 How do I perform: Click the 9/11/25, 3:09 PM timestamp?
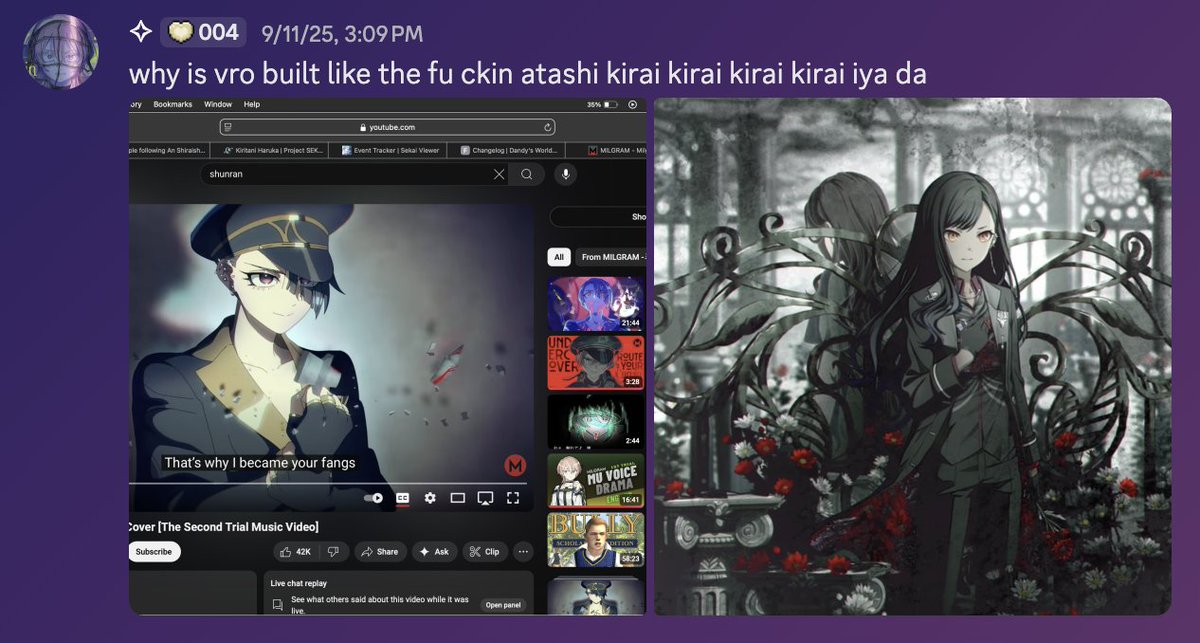click(x=342, y=33)
